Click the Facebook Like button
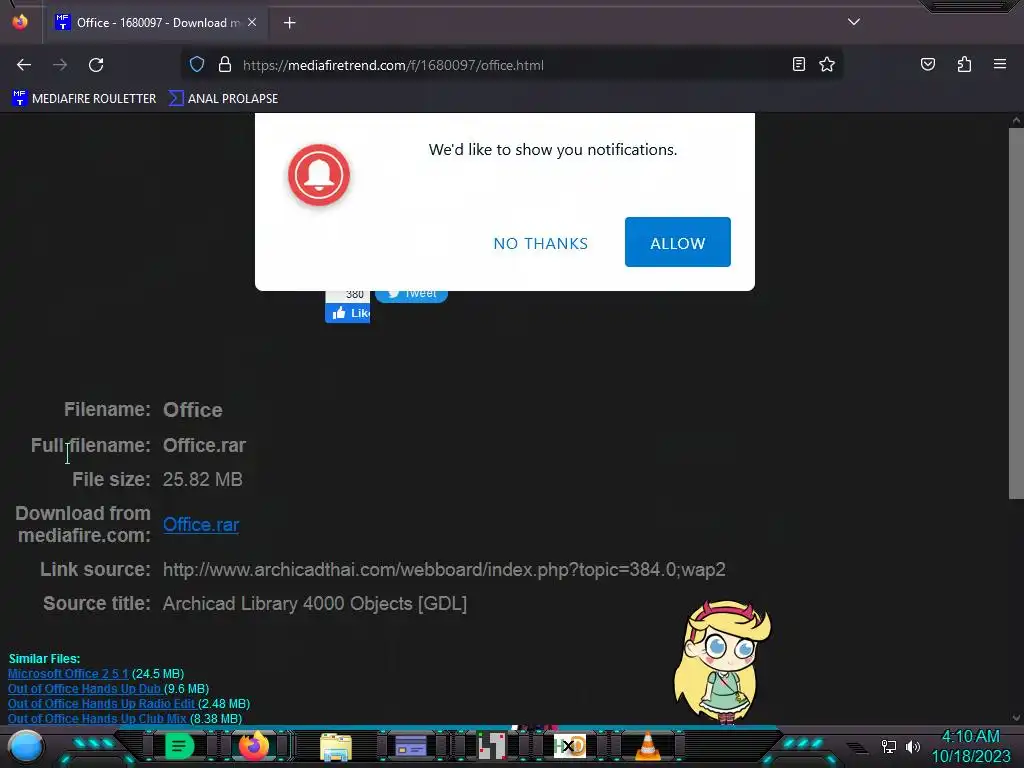 [347, 313]
